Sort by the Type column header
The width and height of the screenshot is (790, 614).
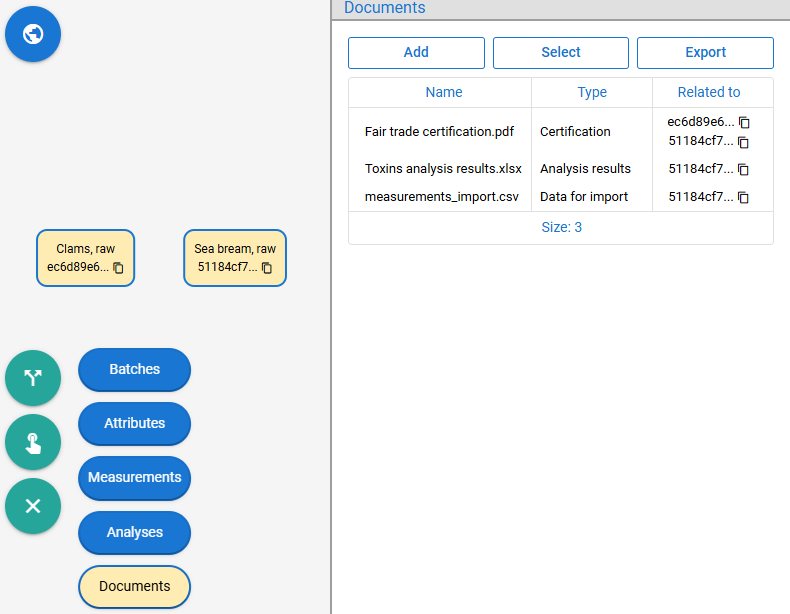click(592, 92)
